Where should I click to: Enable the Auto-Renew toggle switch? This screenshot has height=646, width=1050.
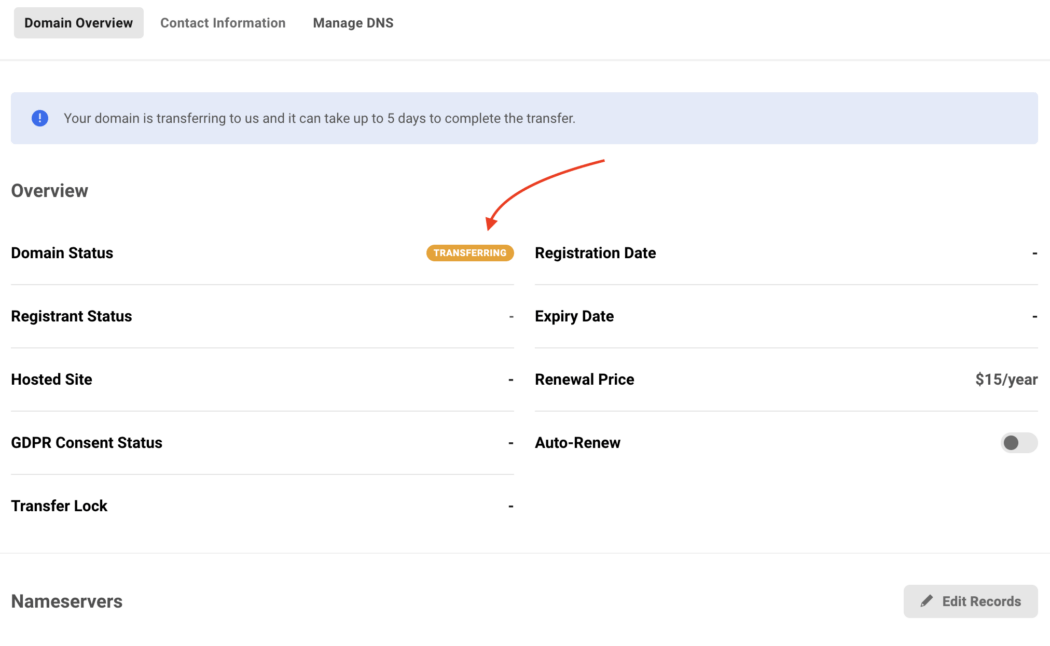click(1018, 443)
